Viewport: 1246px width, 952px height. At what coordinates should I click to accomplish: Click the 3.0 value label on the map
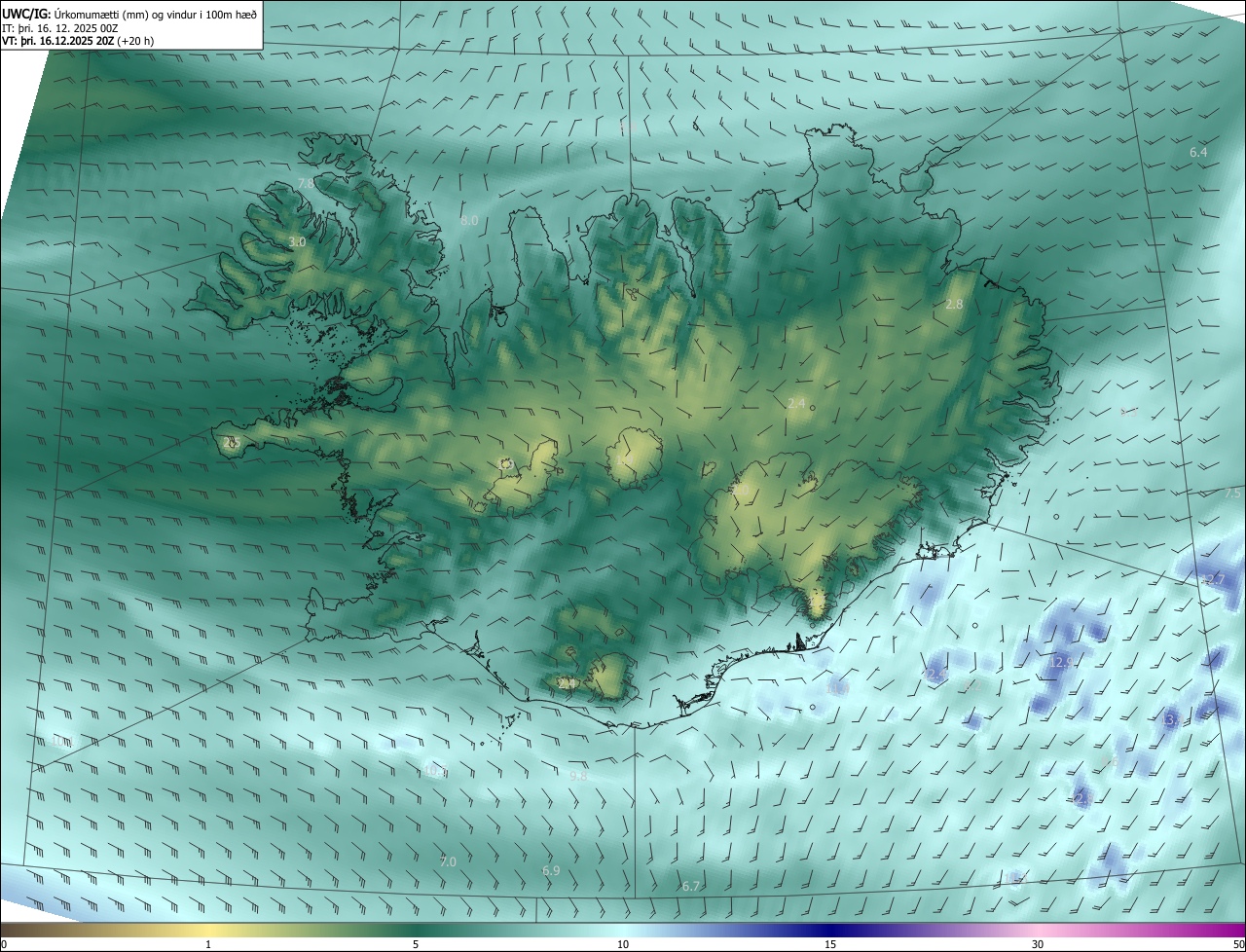(x=297, y=241)
